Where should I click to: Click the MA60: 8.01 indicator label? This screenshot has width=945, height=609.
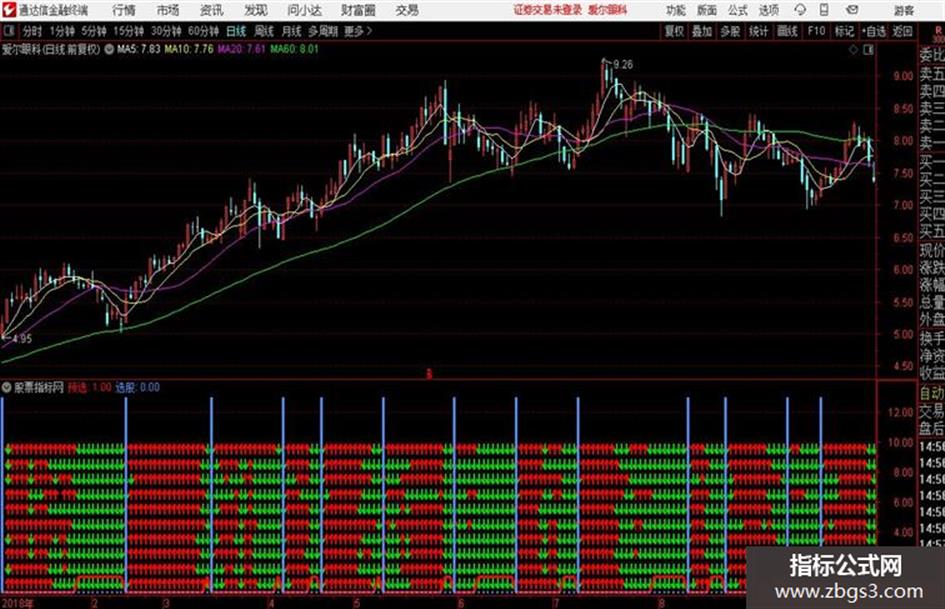[294, 49]
